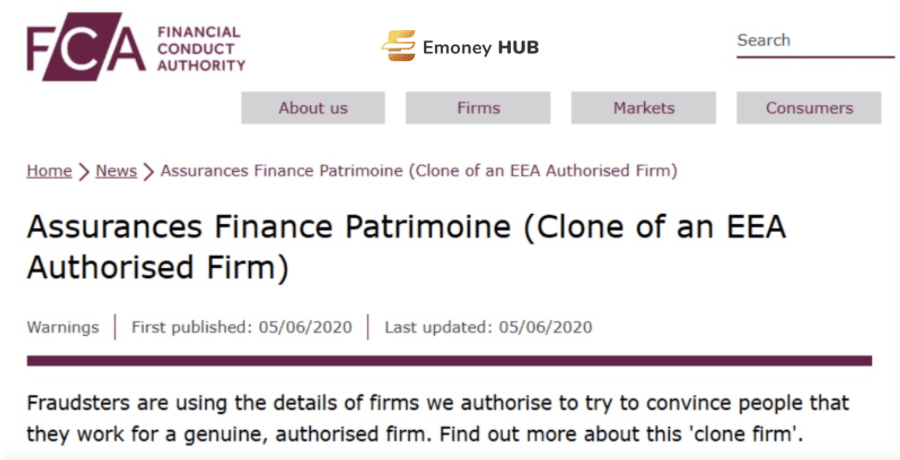Focus the Search input field
The height and width of the screenshot is (460, 900).
pos(815,41)
